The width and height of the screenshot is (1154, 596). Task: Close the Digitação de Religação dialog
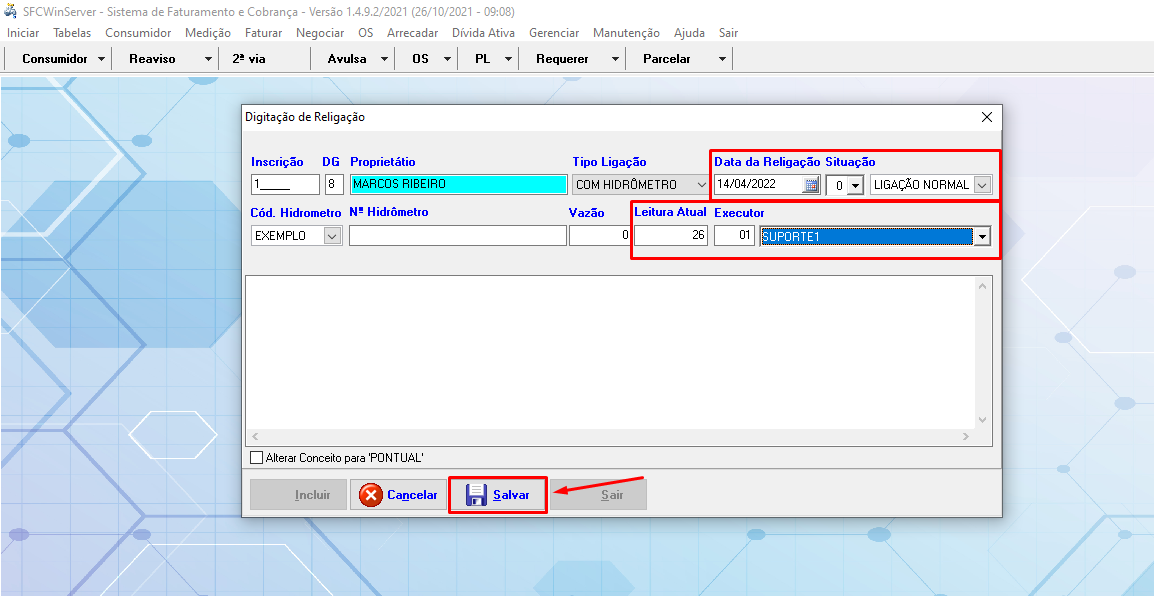pyautogui.click(x=986, y=117)
